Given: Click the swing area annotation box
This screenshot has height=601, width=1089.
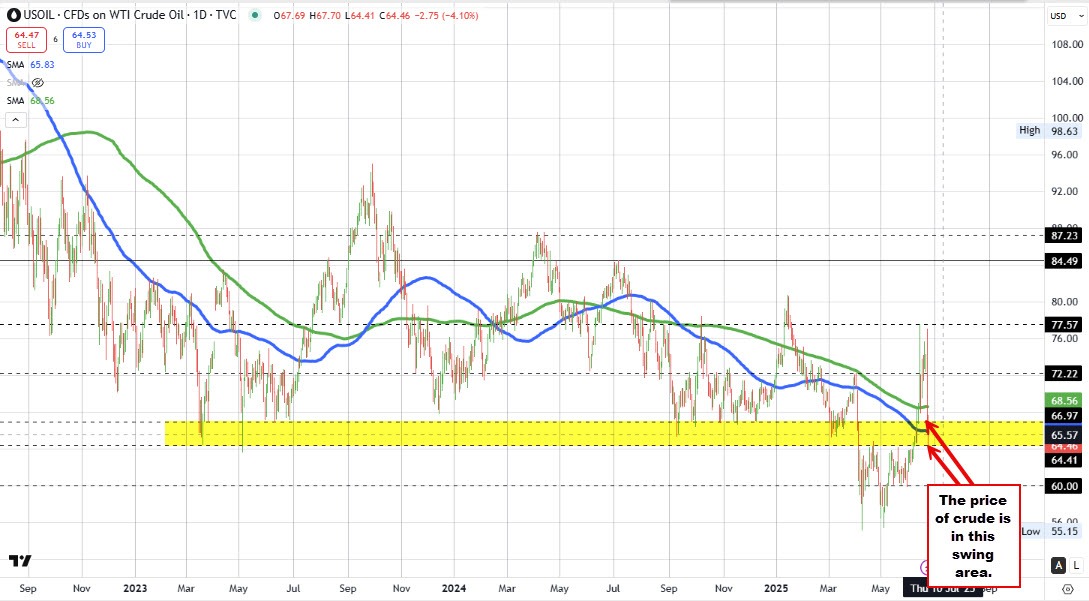Looking at the screenshot, I should (974, 536).
